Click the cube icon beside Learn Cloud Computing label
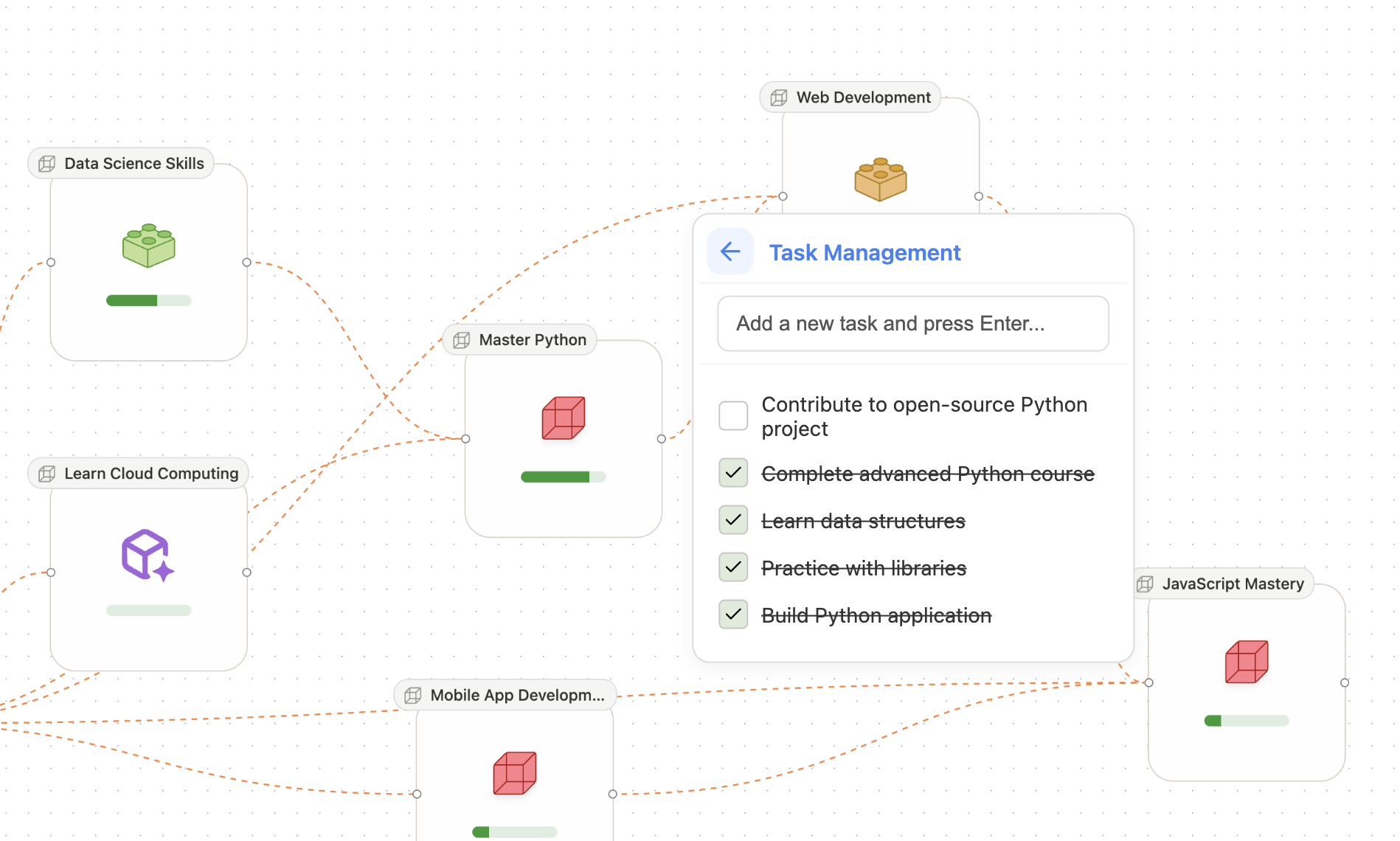 46,473
